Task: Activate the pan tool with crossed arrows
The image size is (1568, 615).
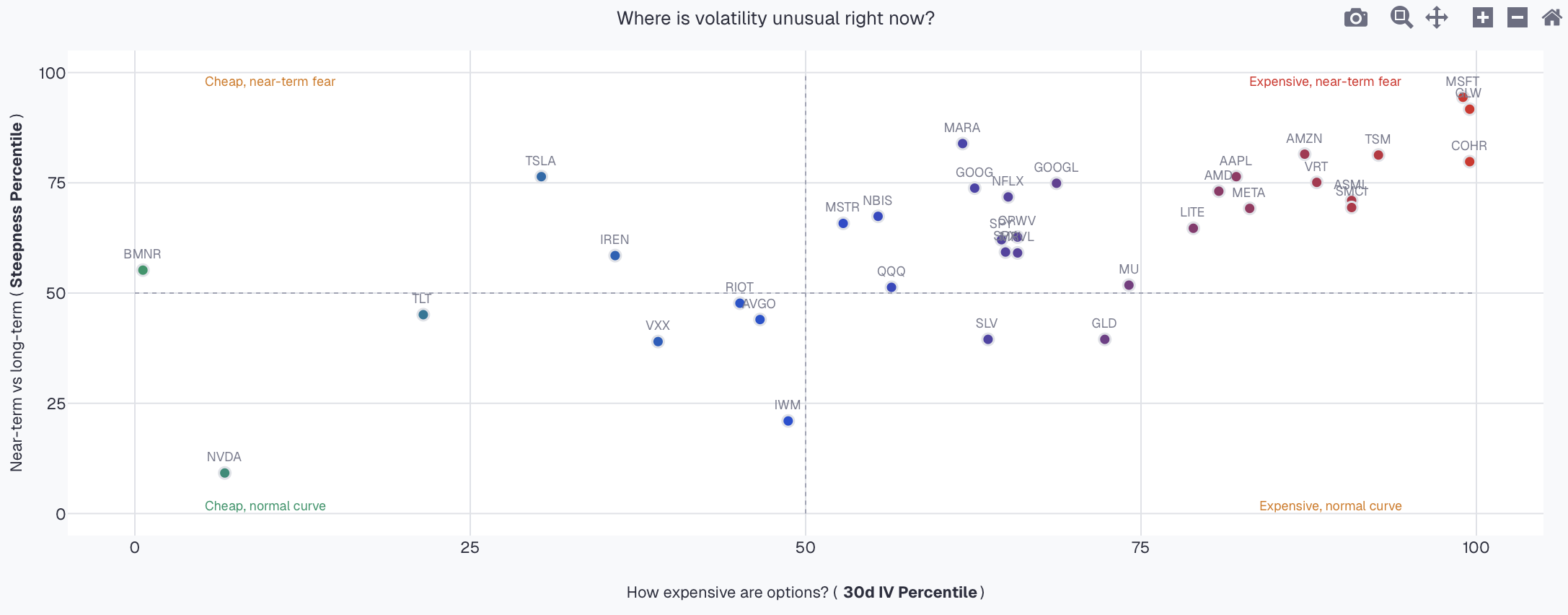Action: point(1436,17)
